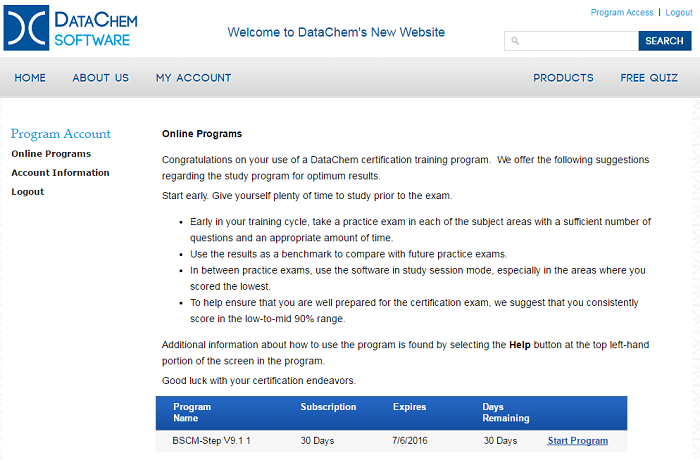700x460 pixels.
Task: Click Logout in the Program Account sidebar
Action: pos(28,192)
